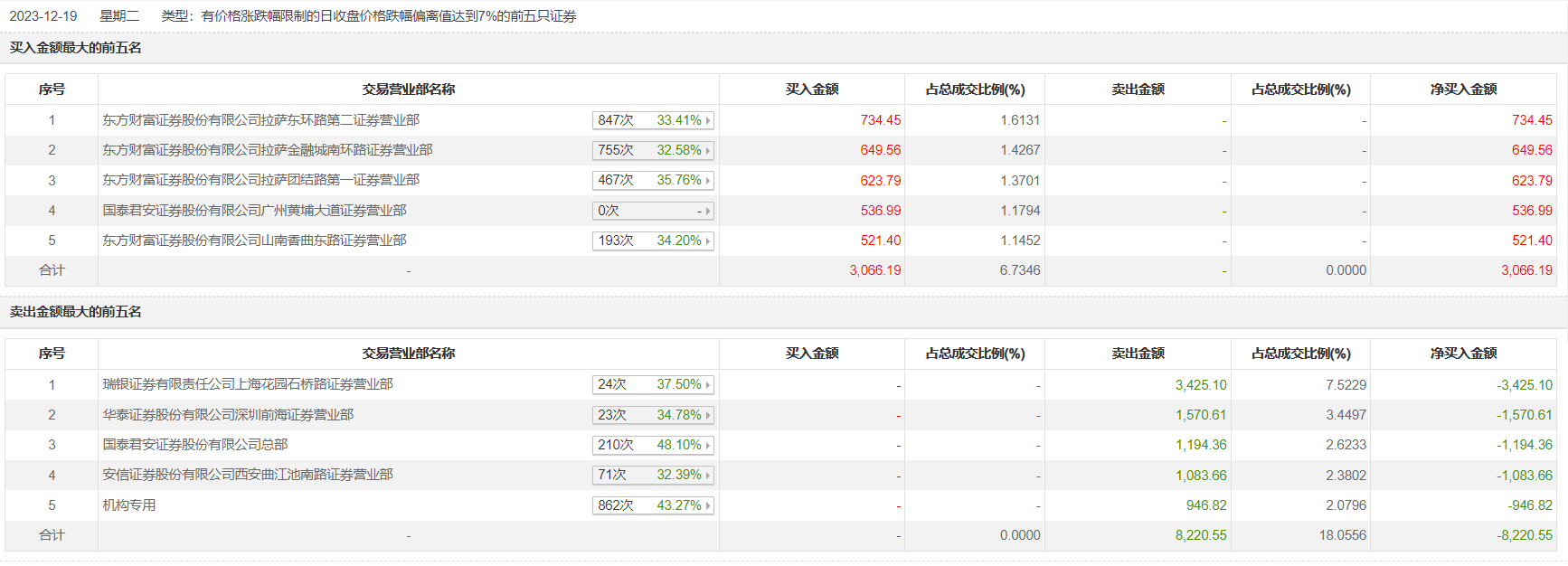This screenshot has width=1568, height=566.
Task: Click the 机构专用 seat name
Action: click(x=129, y=505)
